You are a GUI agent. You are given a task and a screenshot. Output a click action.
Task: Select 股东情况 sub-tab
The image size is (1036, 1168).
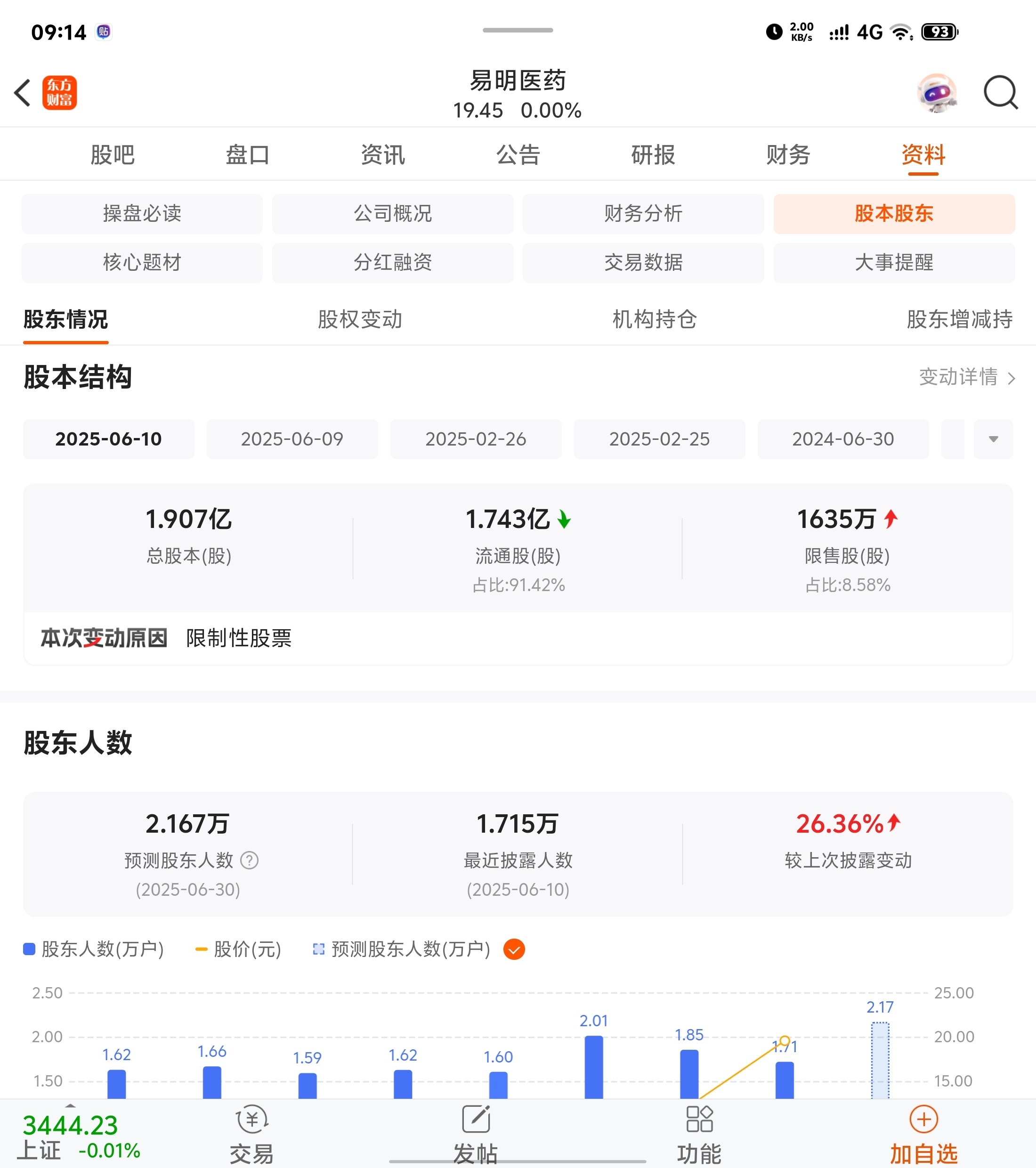[x=66, y=319]
